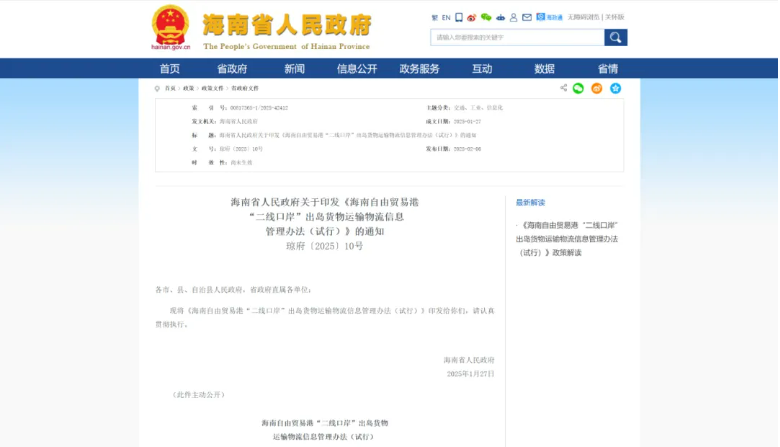This screenshot has height=447, width=780.
Task: Click the share icon above the document box
Action: pyautogui.click(x=564, y=88)
